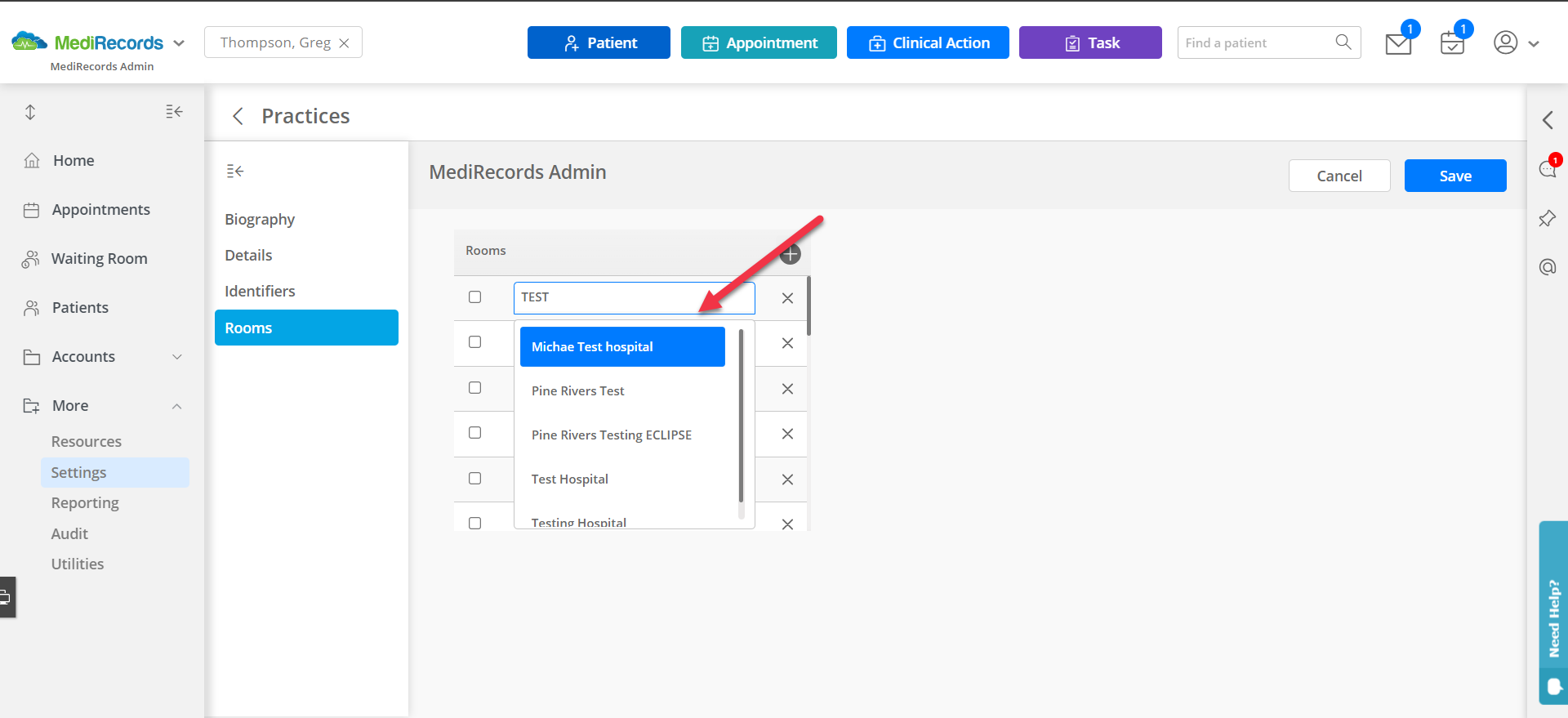Open Appointments in the sidebar

(102, 210)
